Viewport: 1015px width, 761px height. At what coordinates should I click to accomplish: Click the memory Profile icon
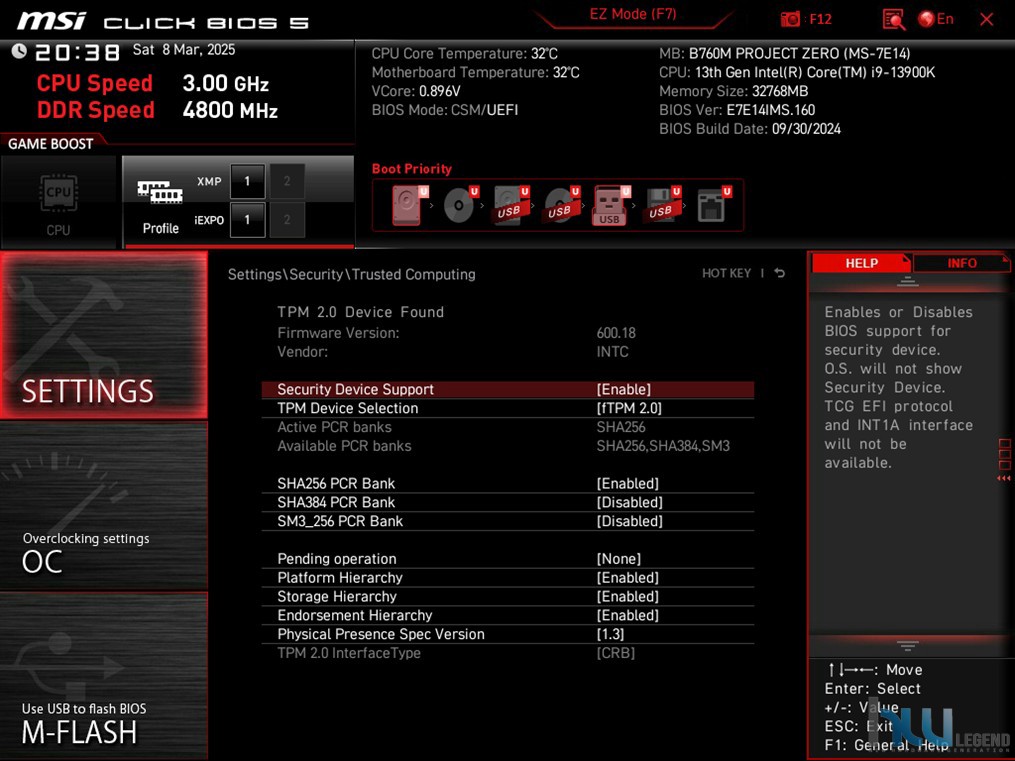[x=160, y=192]
